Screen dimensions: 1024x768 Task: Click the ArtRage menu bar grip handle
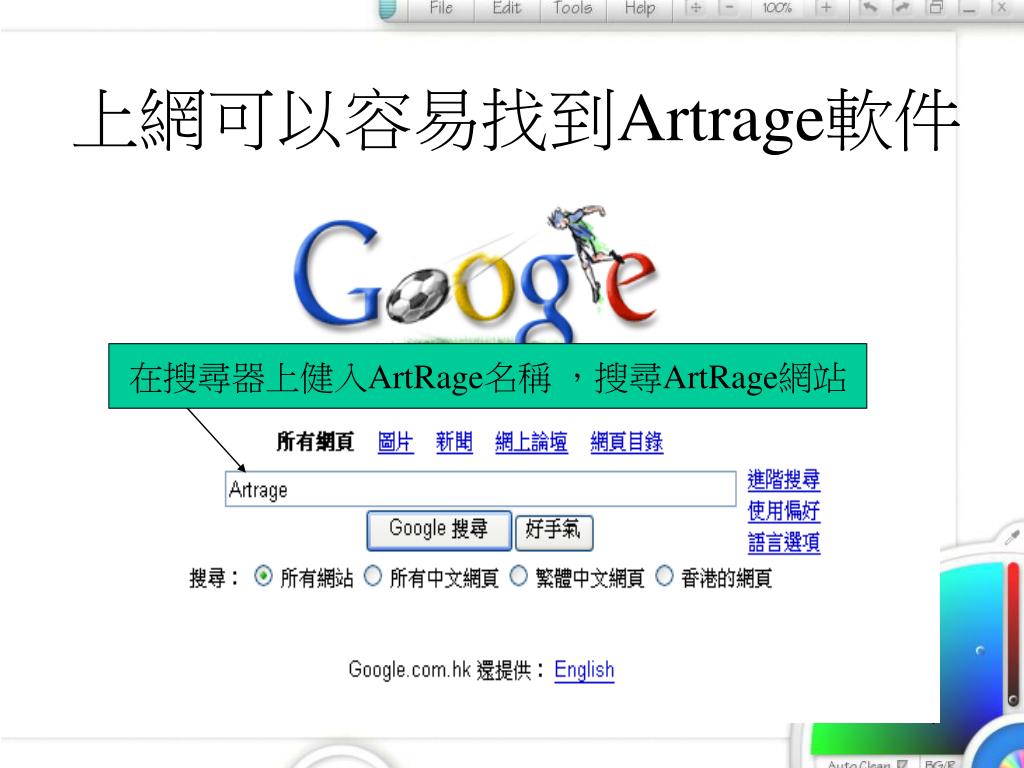(x=388, y=9)
